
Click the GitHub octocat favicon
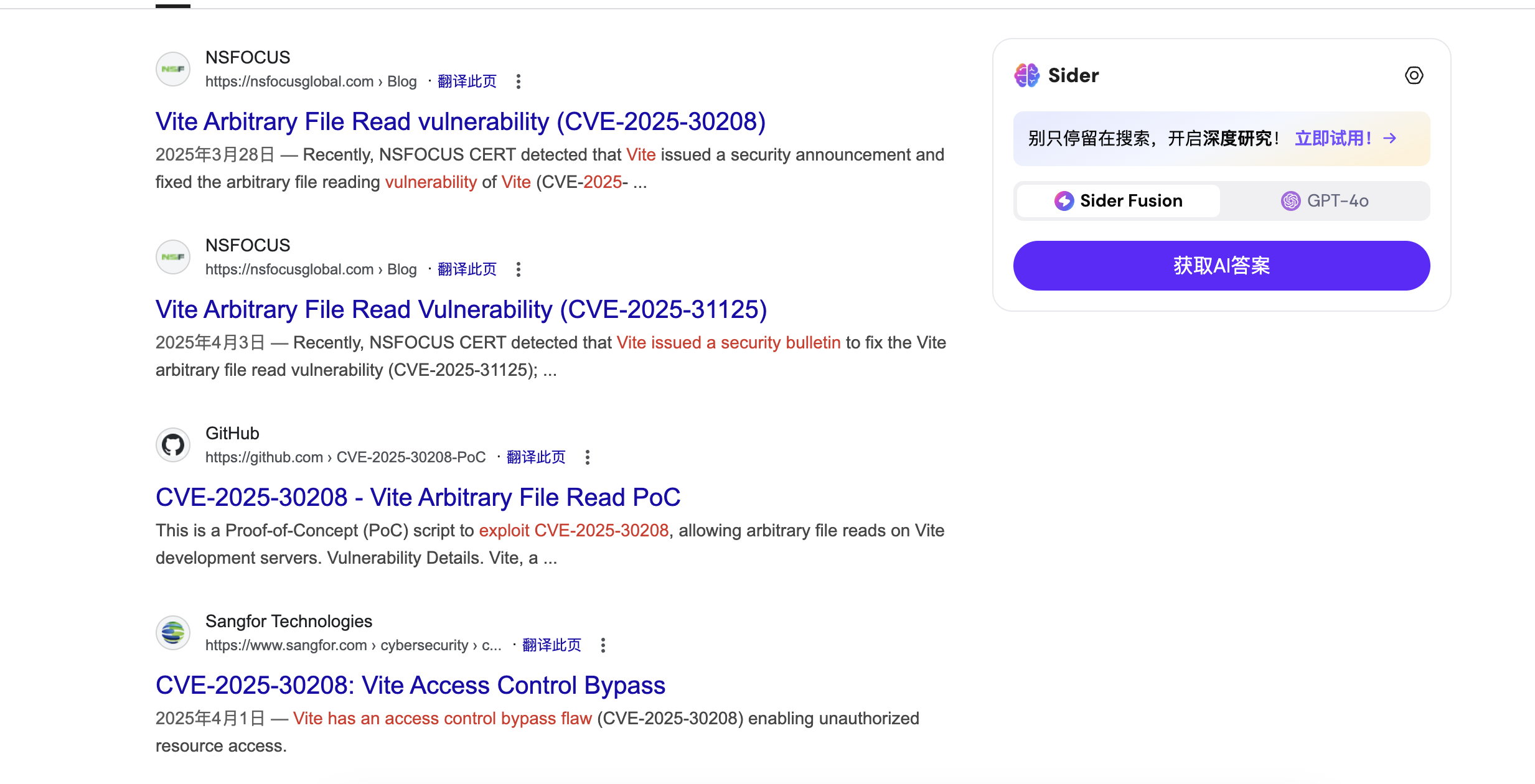[173, 445]
